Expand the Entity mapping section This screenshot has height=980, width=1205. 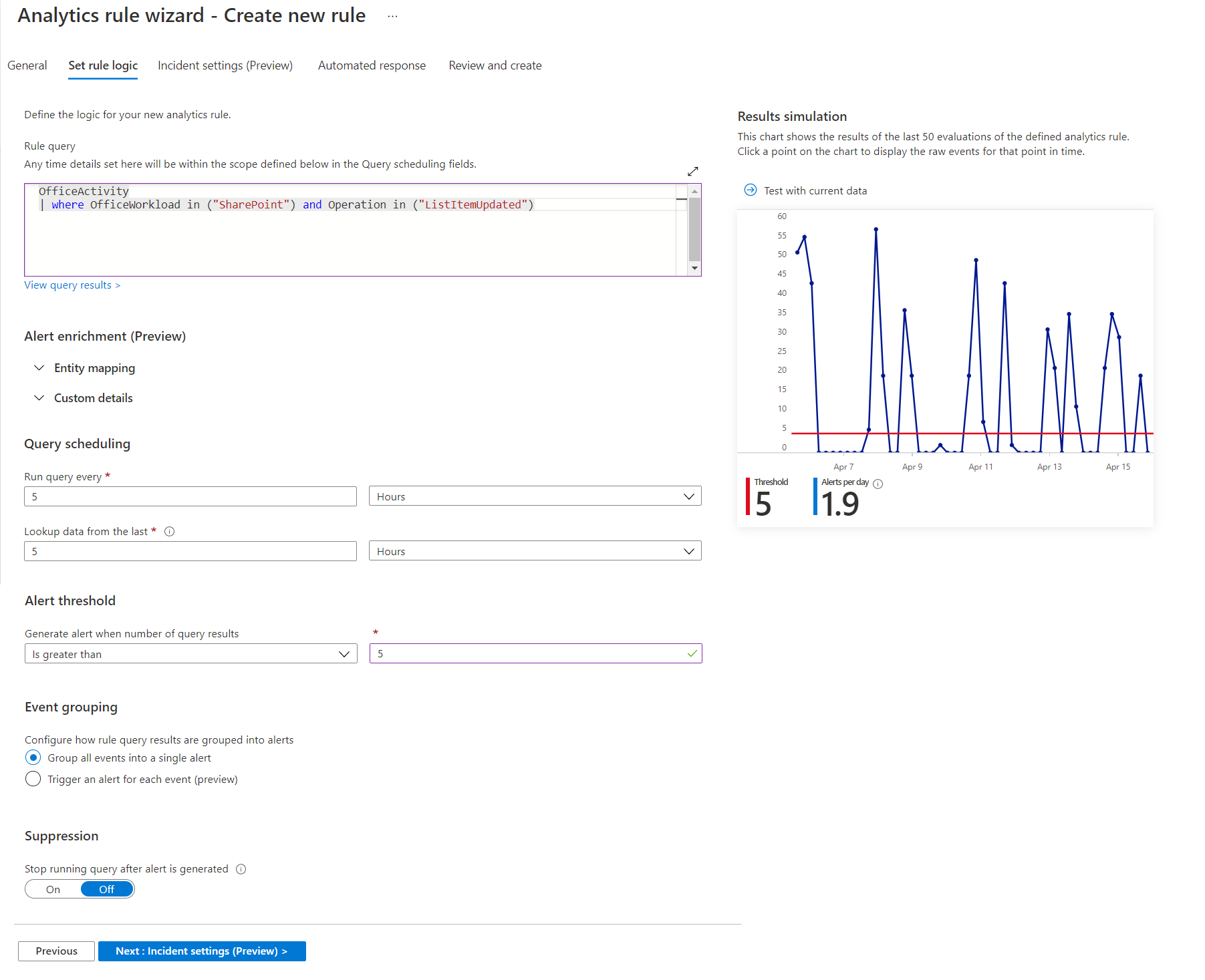pyautogui.click(x=94, y=368)
